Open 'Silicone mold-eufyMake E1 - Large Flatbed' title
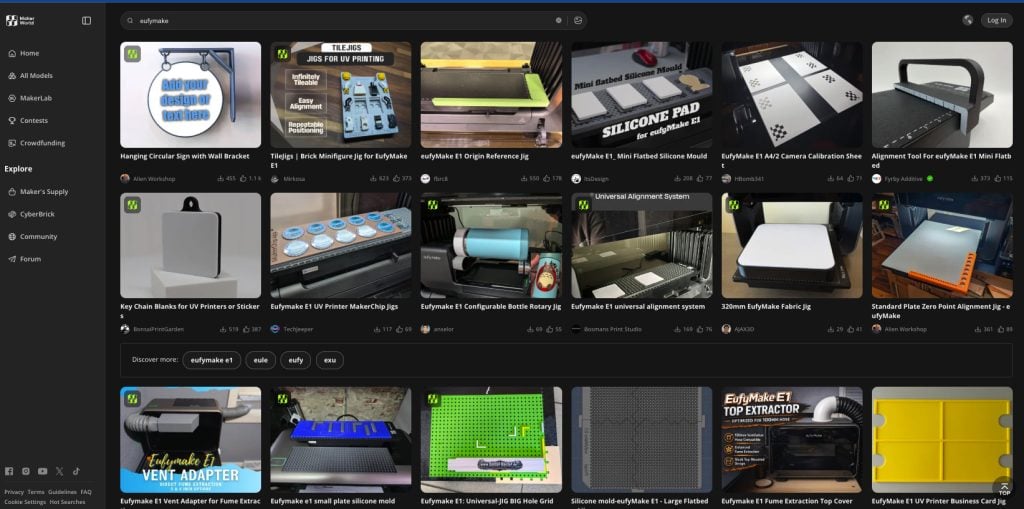 639,501
